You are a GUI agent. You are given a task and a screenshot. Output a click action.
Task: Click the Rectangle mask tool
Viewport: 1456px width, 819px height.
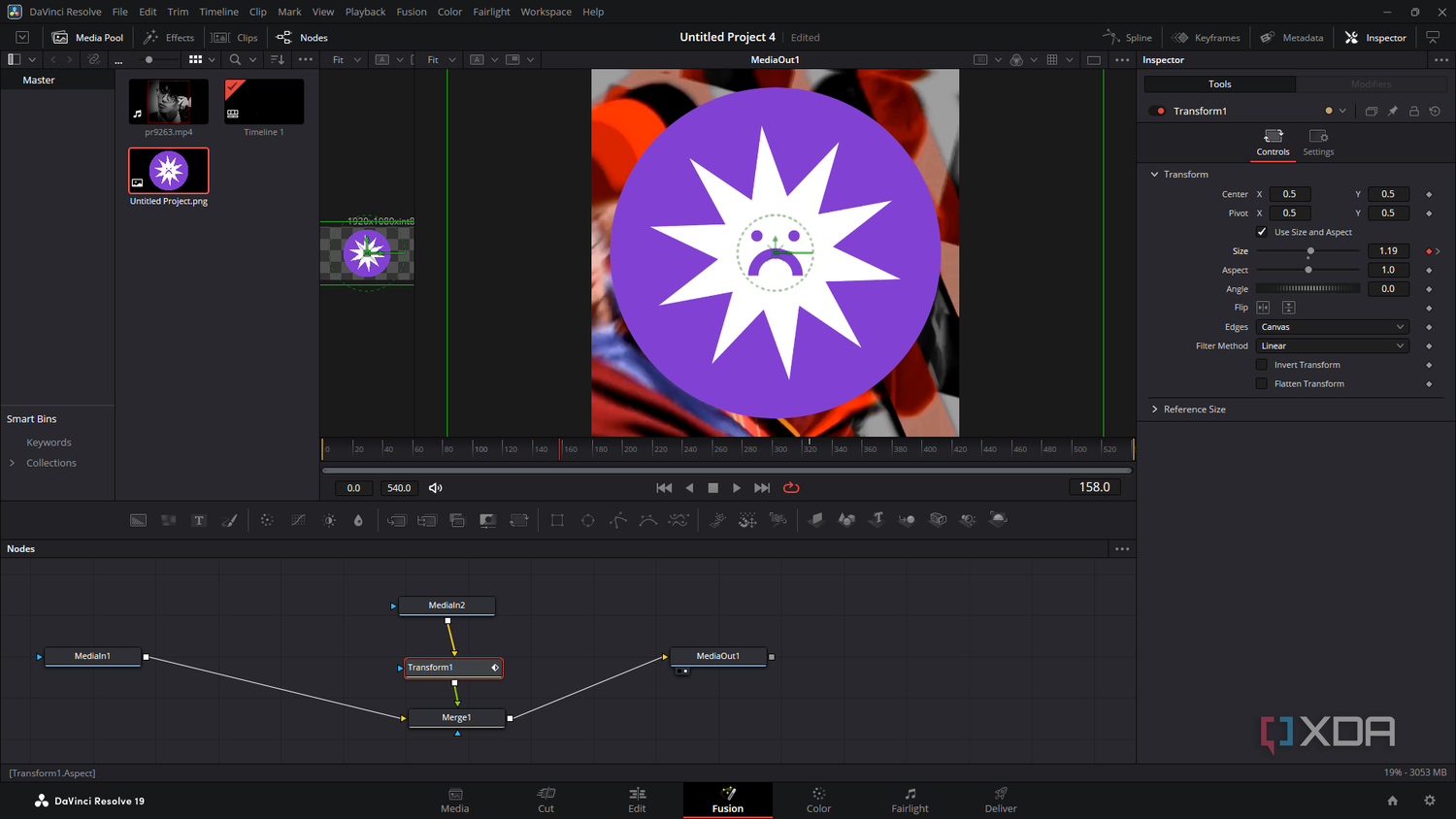point(557,520)
